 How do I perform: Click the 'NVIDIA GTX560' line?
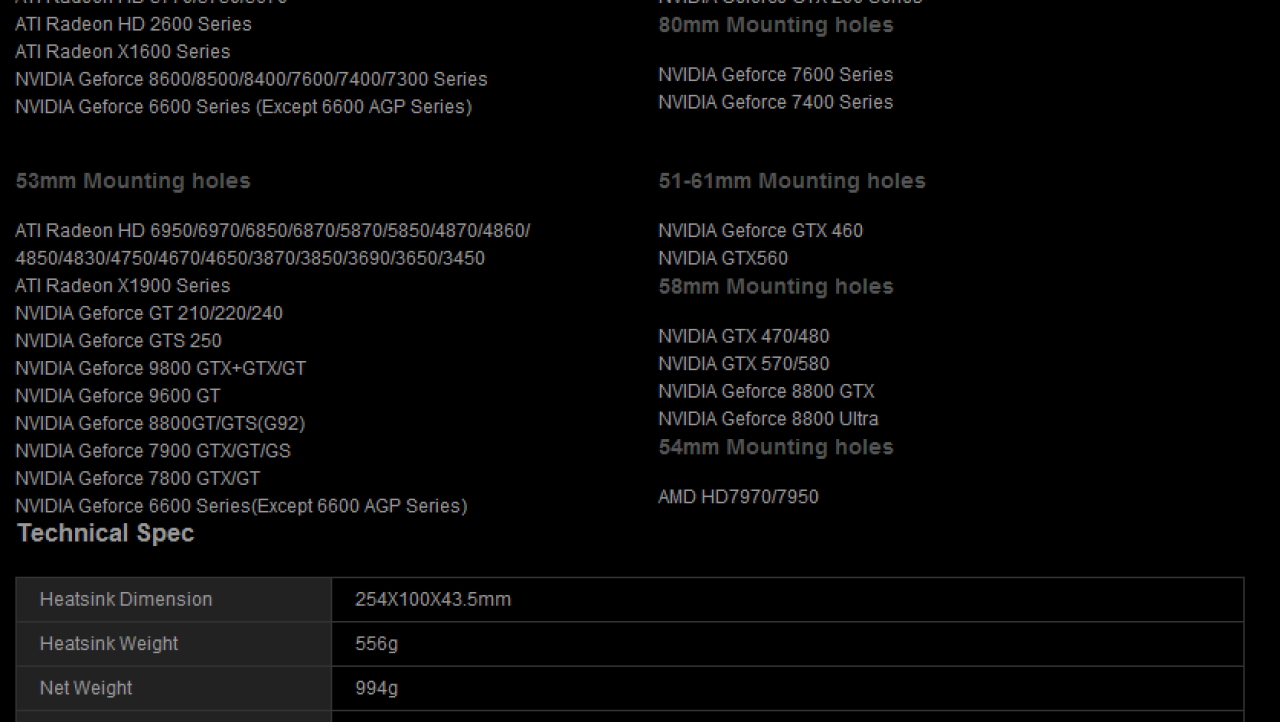point(723,258)
